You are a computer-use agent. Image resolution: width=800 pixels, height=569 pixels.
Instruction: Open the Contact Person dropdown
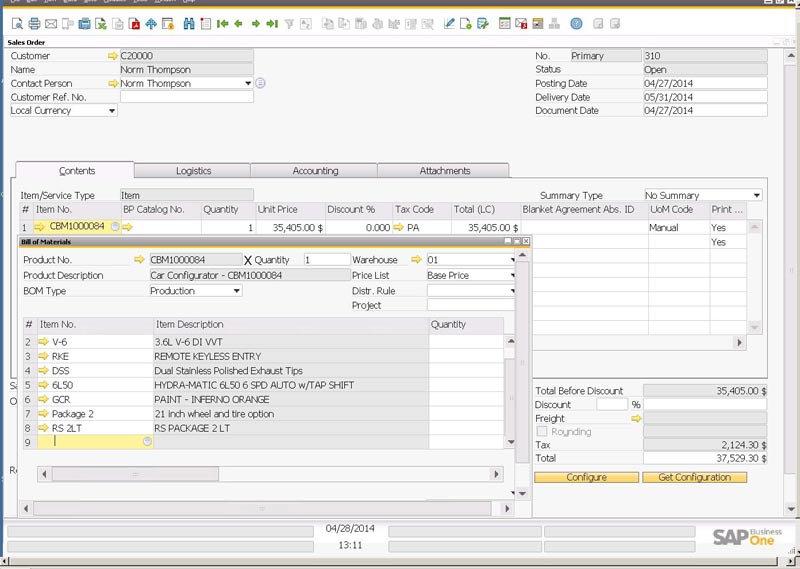click(x=248, y=83)
